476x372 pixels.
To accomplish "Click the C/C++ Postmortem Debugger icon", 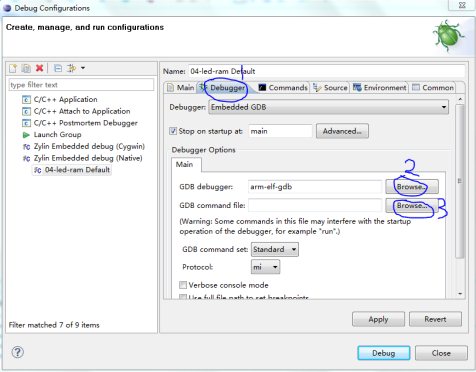I will [26, 123].
